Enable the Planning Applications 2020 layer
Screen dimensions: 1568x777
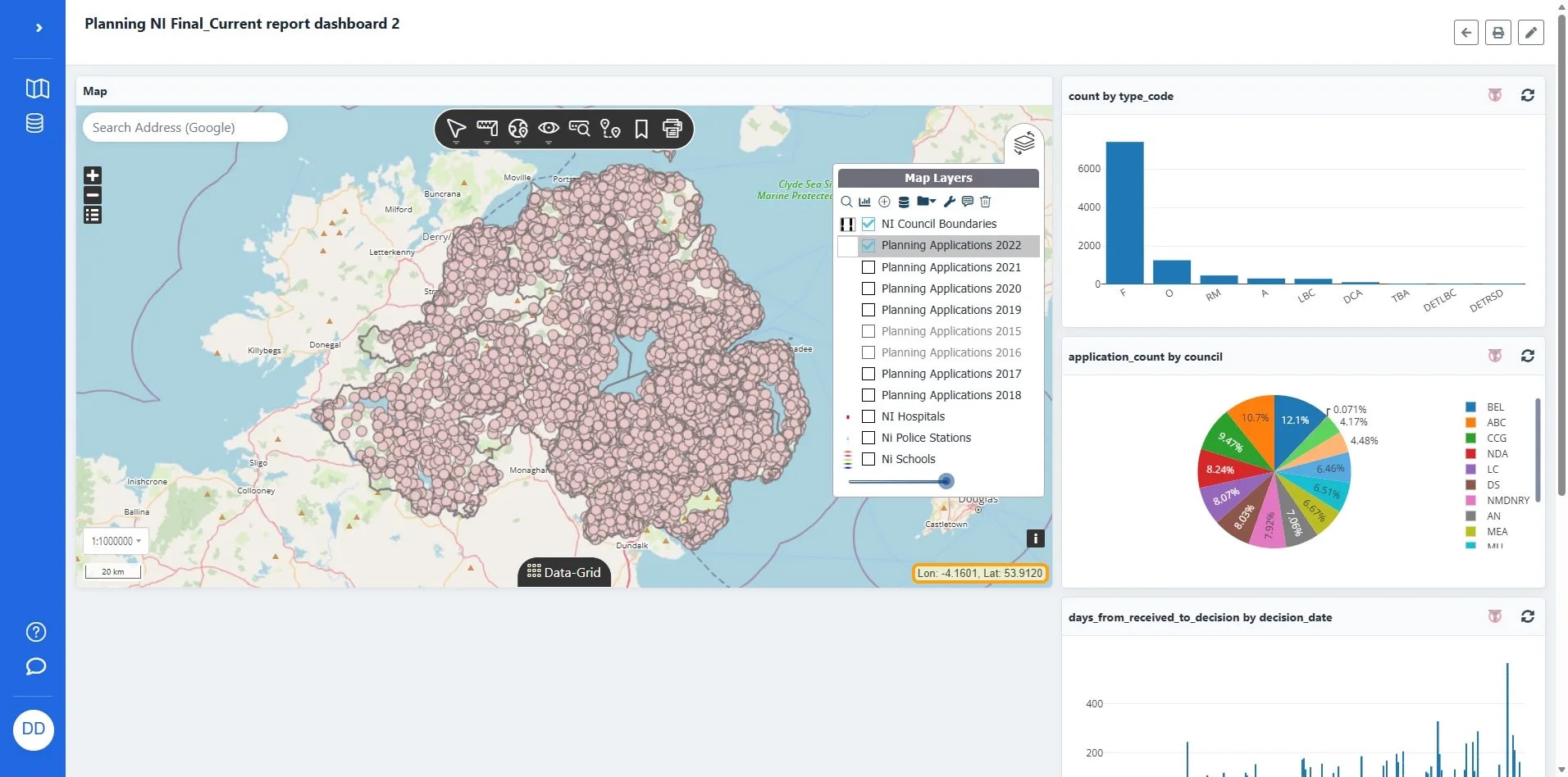pos(868,289)
